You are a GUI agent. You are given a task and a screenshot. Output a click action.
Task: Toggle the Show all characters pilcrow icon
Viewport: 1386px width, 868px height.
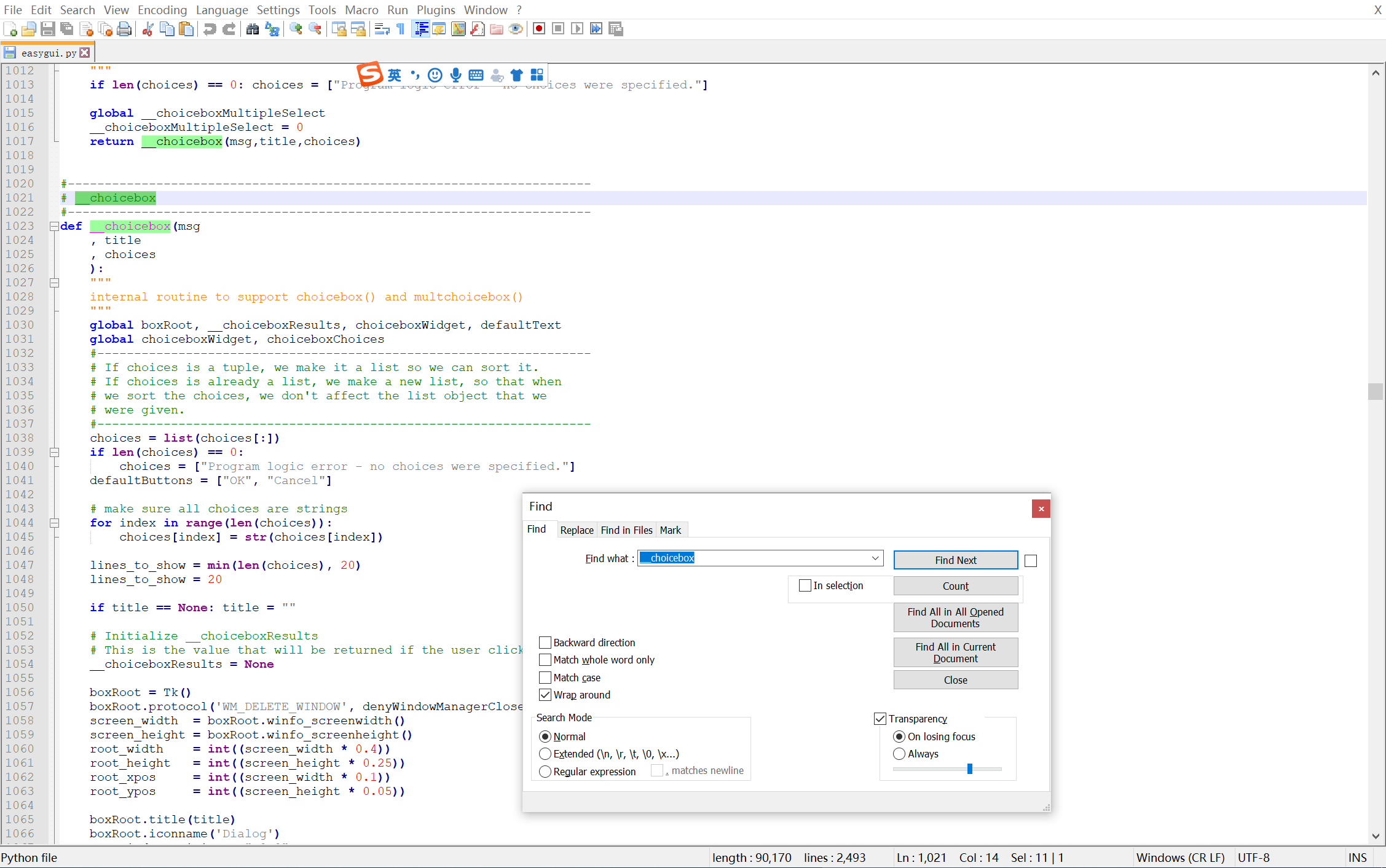coord(401,29)
